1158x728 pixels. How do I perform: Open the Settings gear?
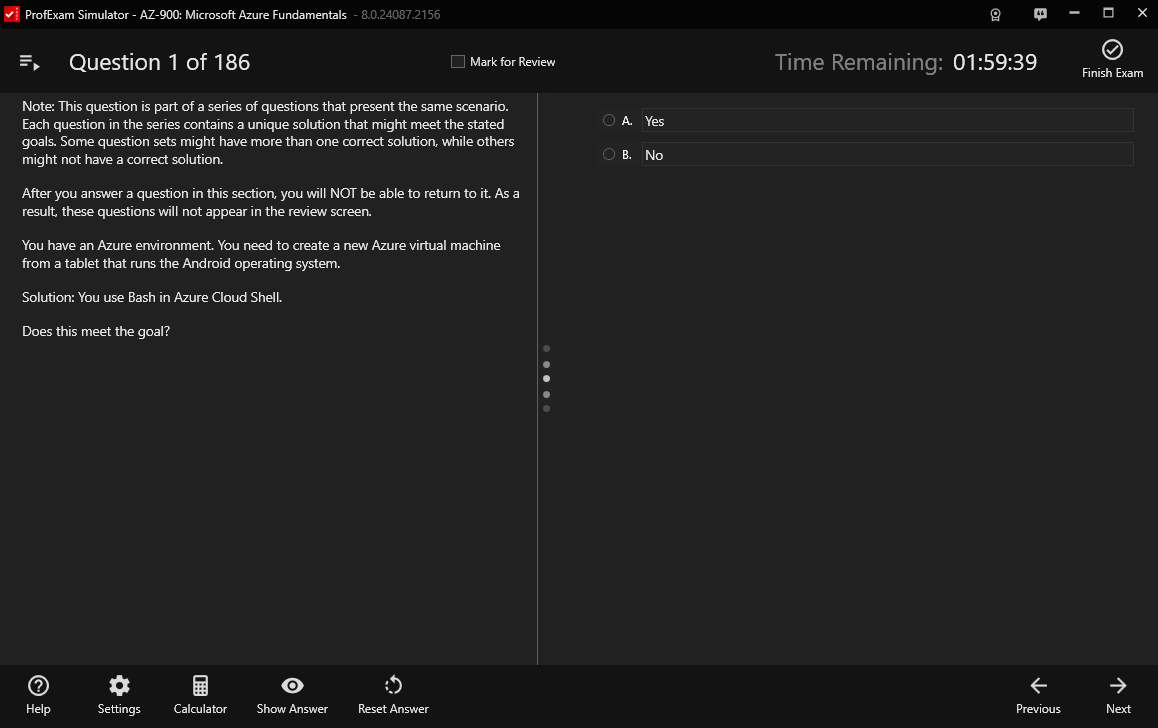coord(119,696)
